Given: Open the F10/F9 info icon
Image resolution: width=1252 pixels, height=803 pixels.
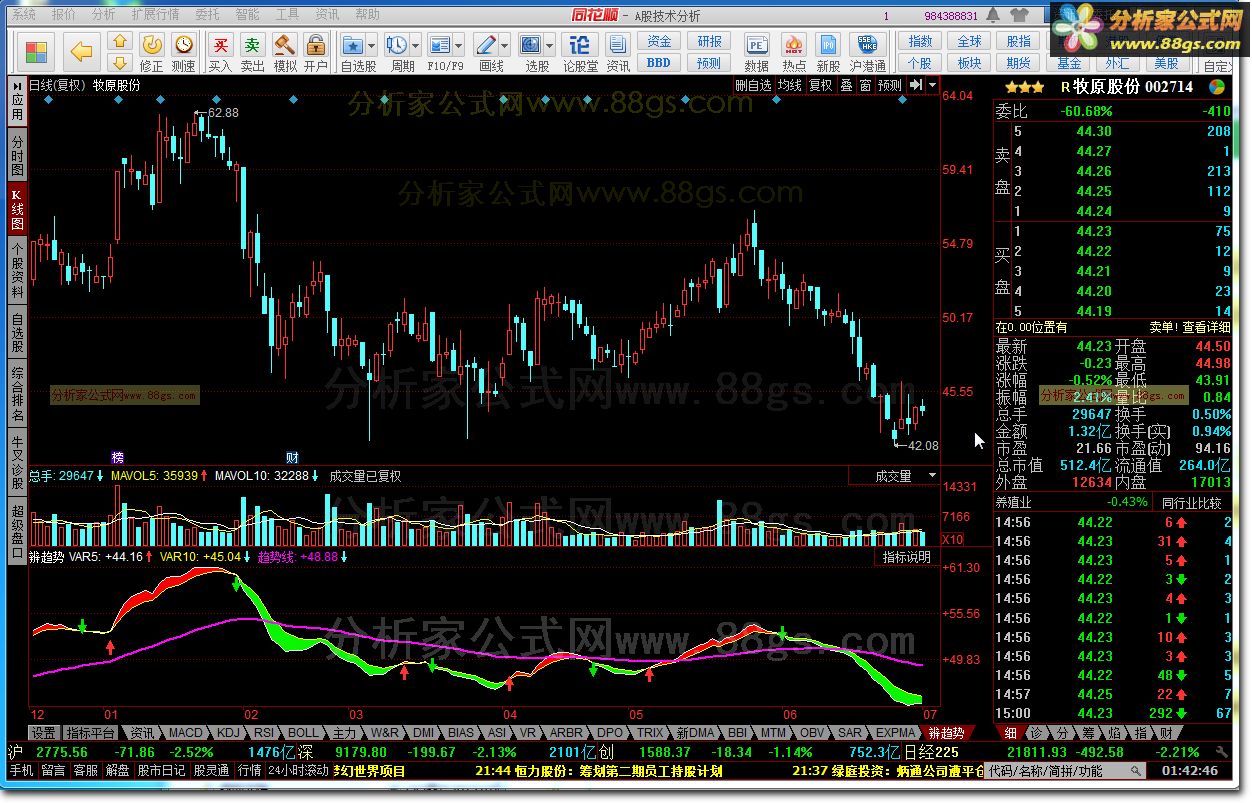Looking at the screenshot, I should [x=439, y=46].
